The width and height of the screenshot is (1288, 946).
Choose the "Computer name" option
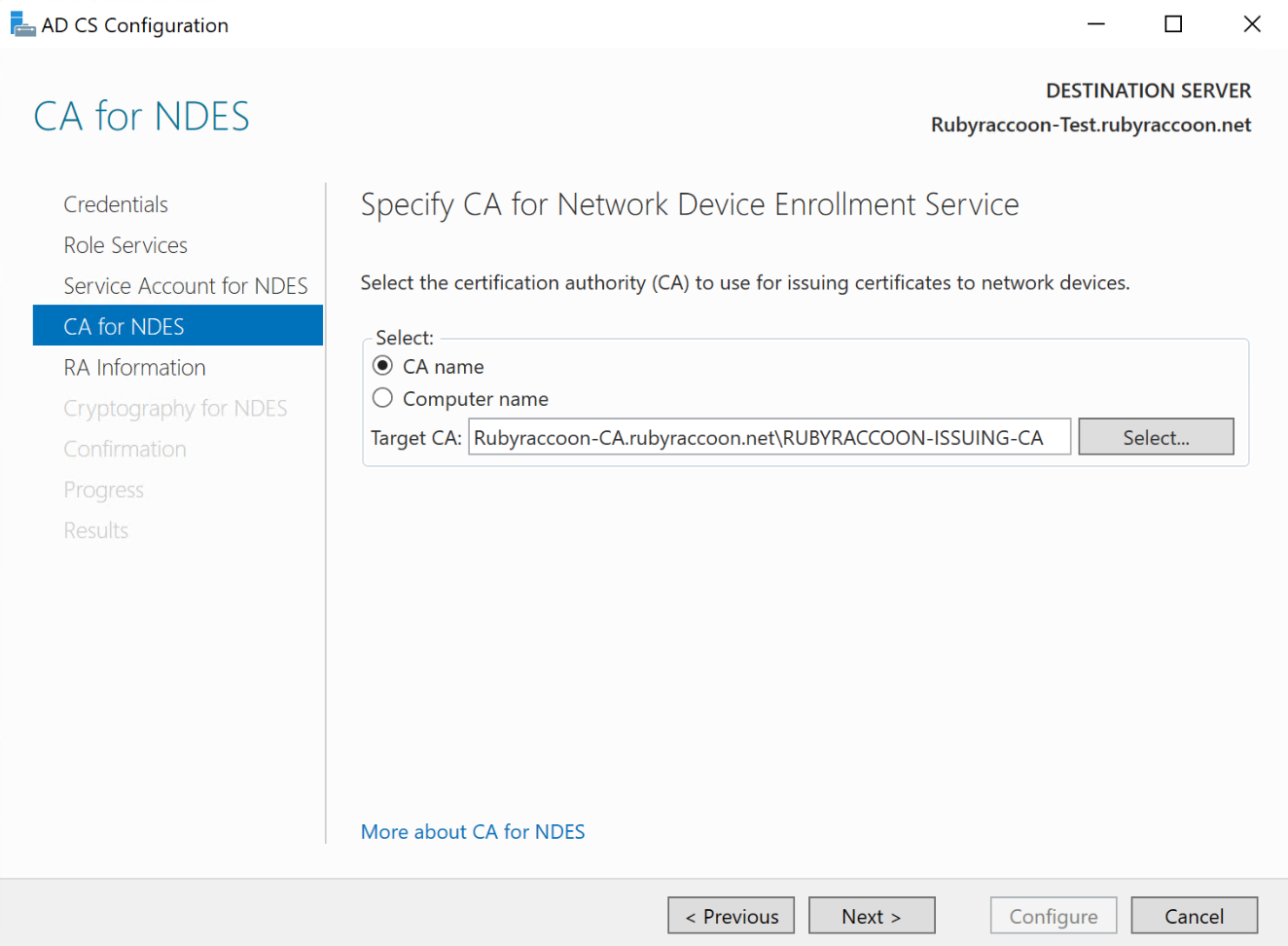coord(382,398)
